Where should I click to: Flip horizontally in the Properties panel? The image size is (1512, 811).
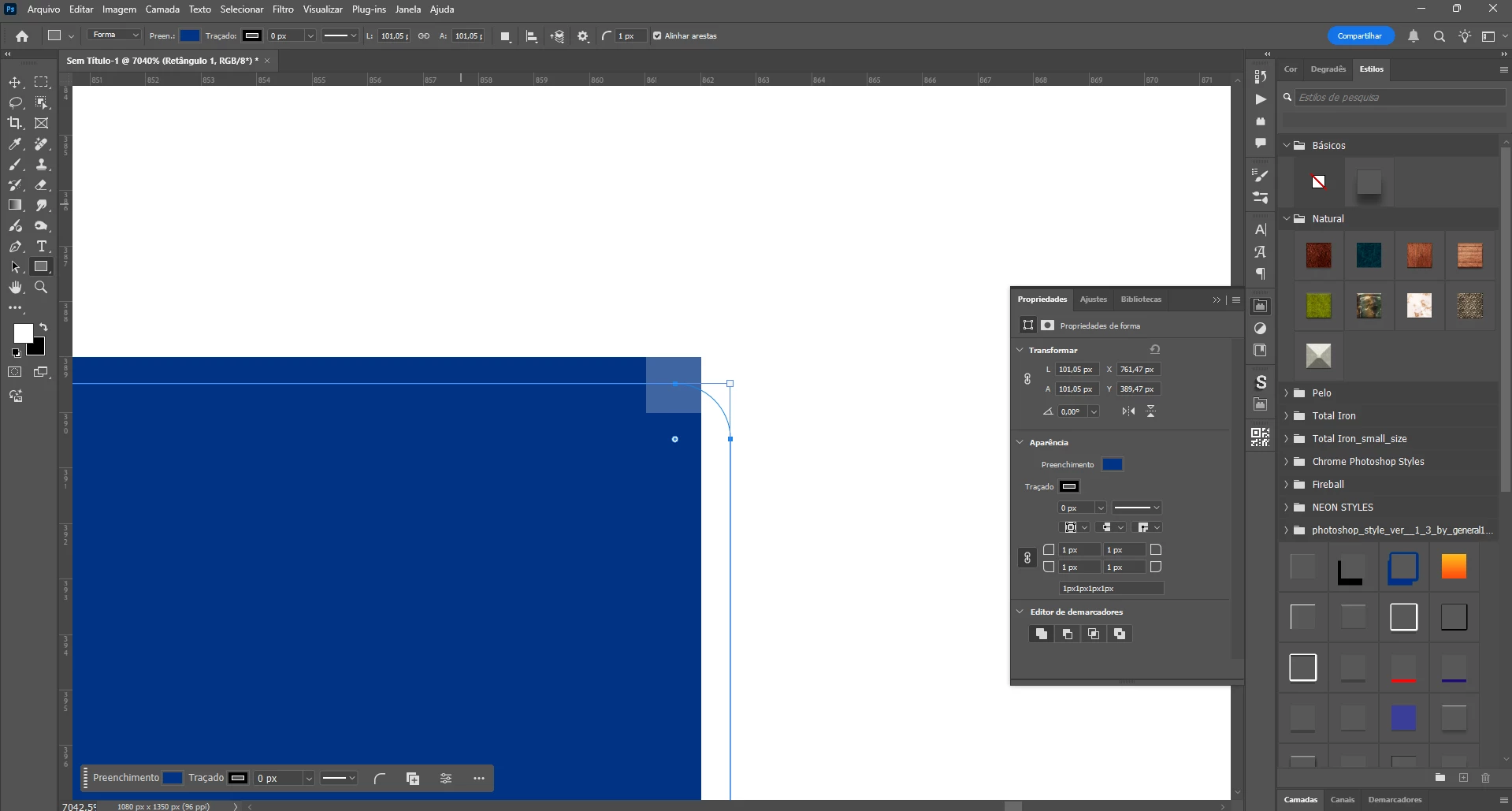tap(1129, 411)
